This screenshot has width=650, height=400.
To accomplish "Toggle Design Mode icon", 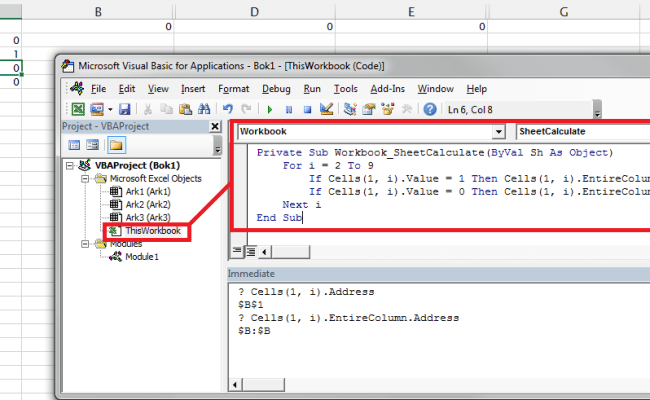I will (x=327, y=109).
